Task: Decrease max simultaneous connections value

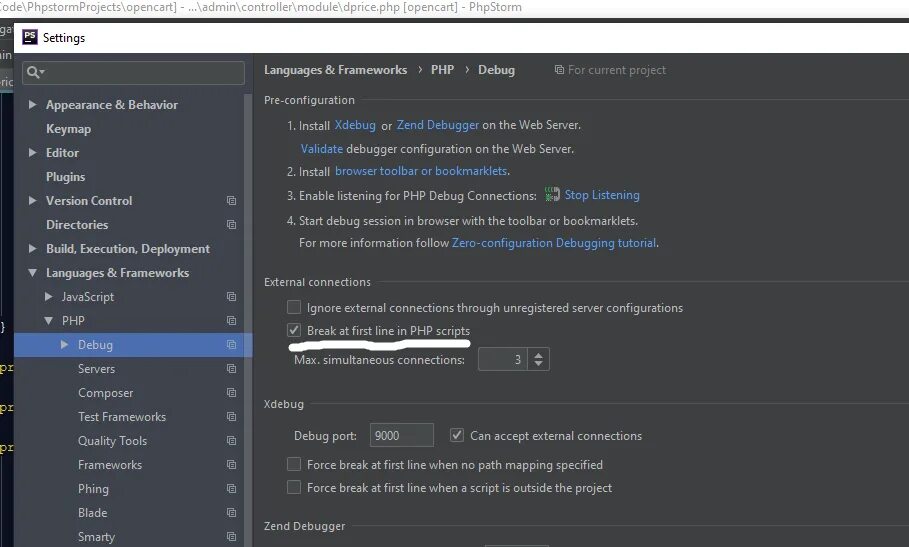Action: (x=539, y=364)
